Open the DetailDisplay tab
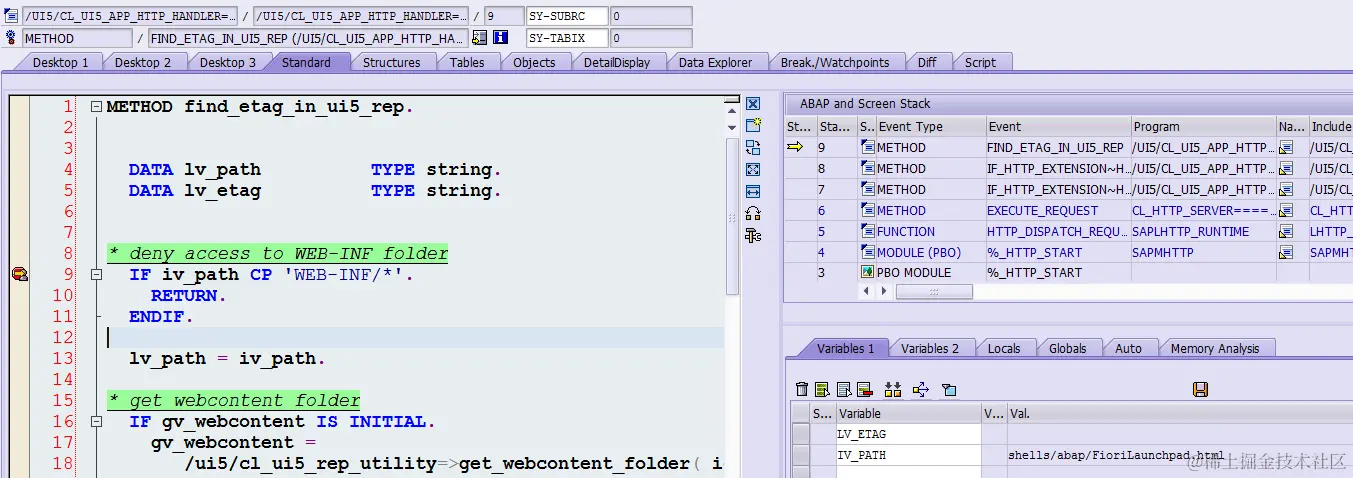 coord(617,62)
